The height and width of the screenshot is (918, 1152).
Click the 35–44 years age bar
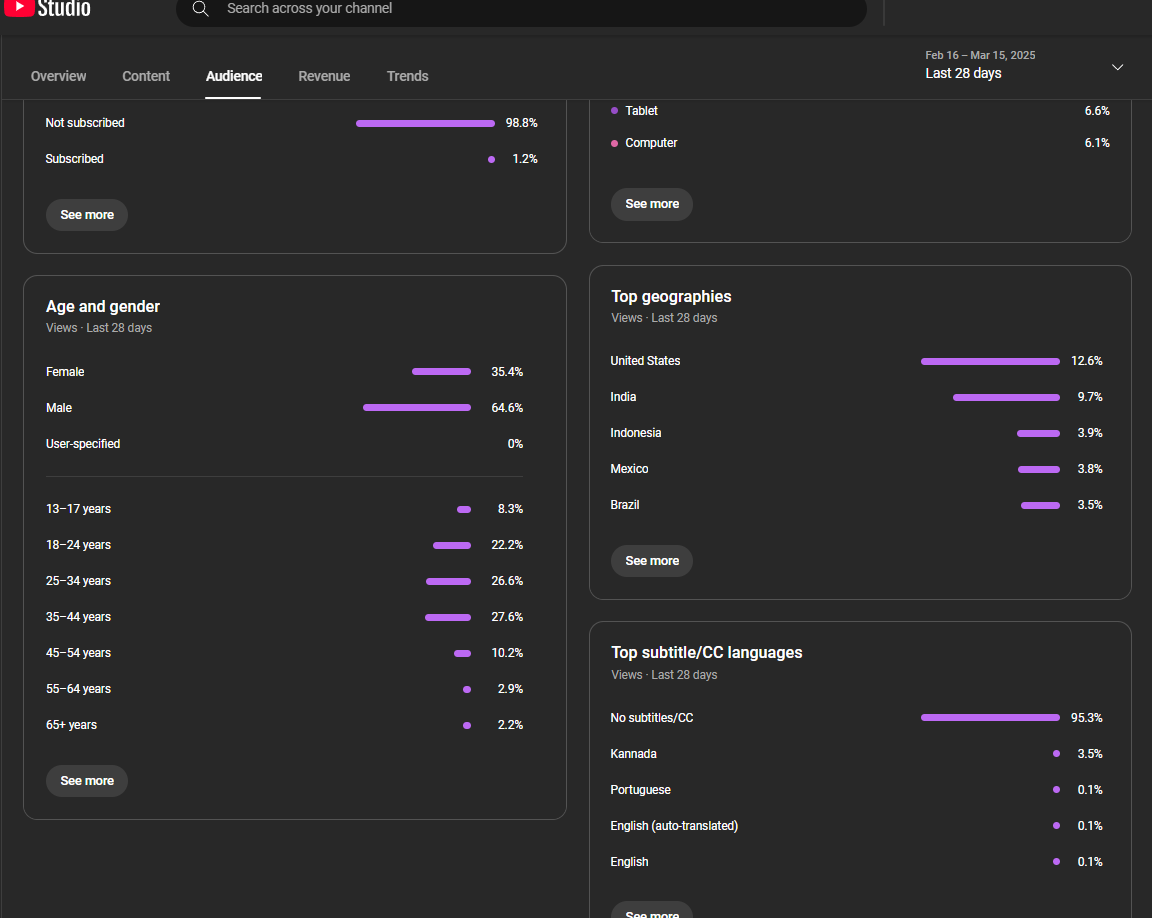447,617
